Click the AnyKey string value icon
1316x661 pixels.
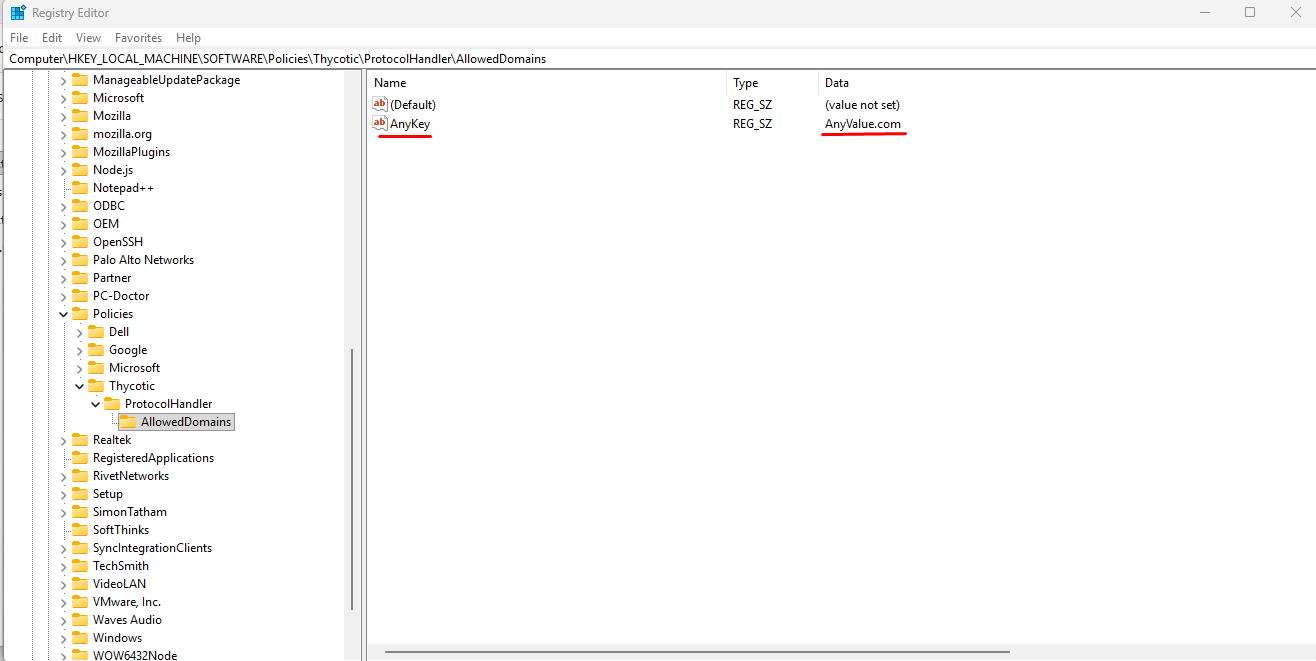pos(379,123)
